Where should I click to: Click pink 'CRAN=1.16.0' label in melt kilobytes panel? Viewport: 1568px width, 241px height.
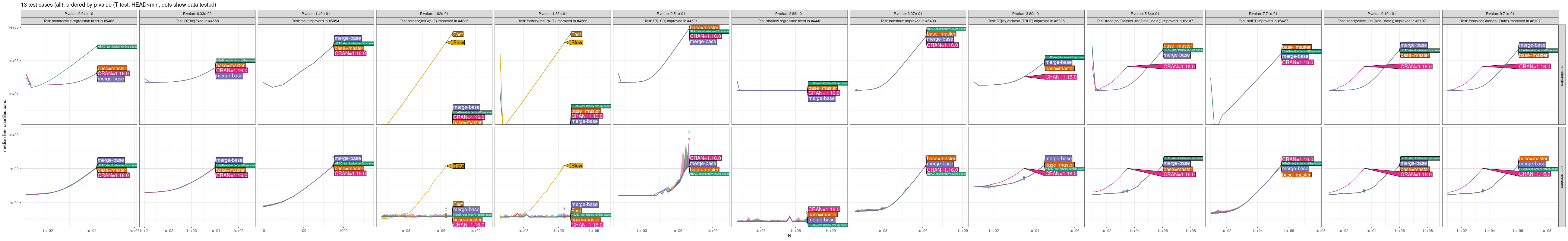tap(351, 54)
